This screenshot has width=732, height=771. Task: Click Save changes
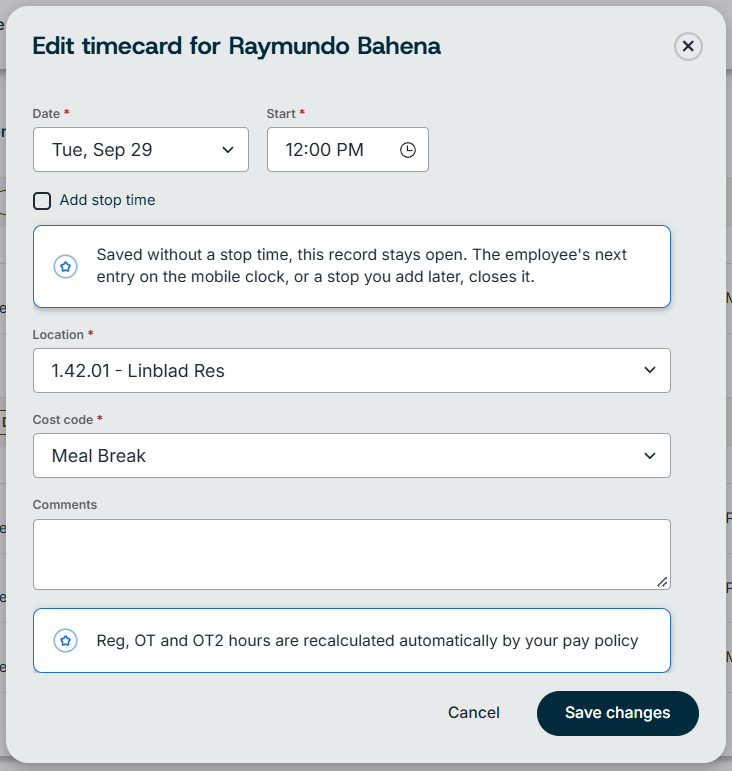coord(617,713)
